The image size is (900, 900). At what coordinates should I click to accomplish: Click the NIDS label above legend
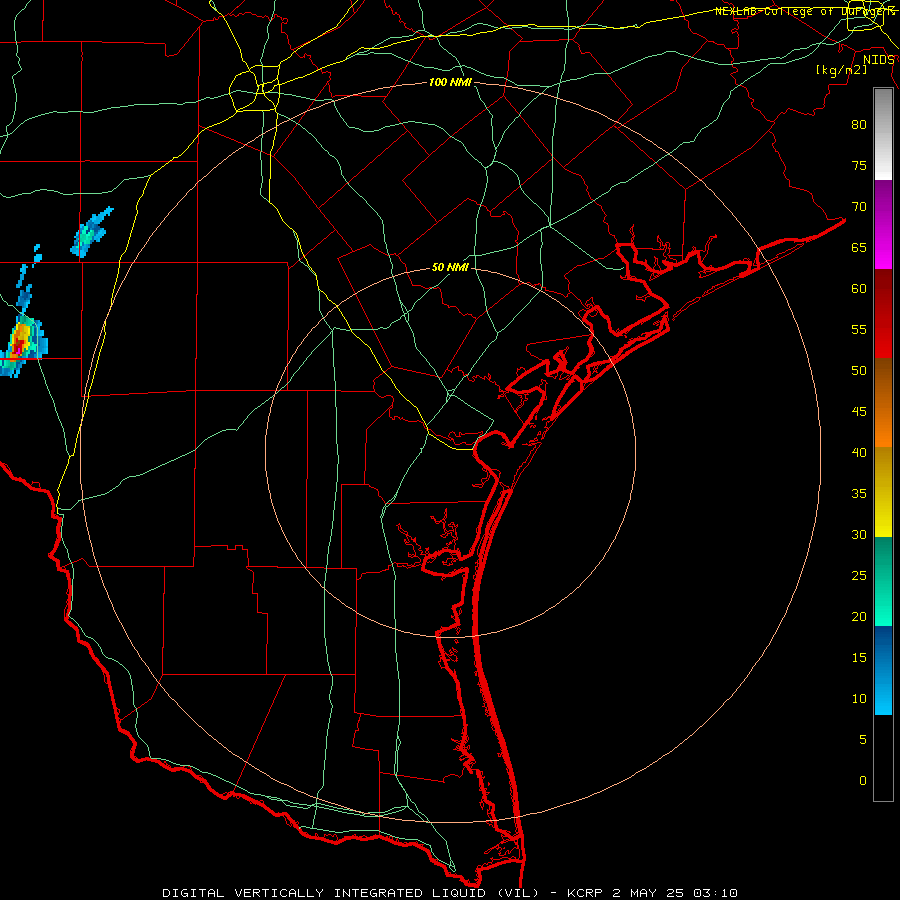pyautogui.click(x=878, y=59)
